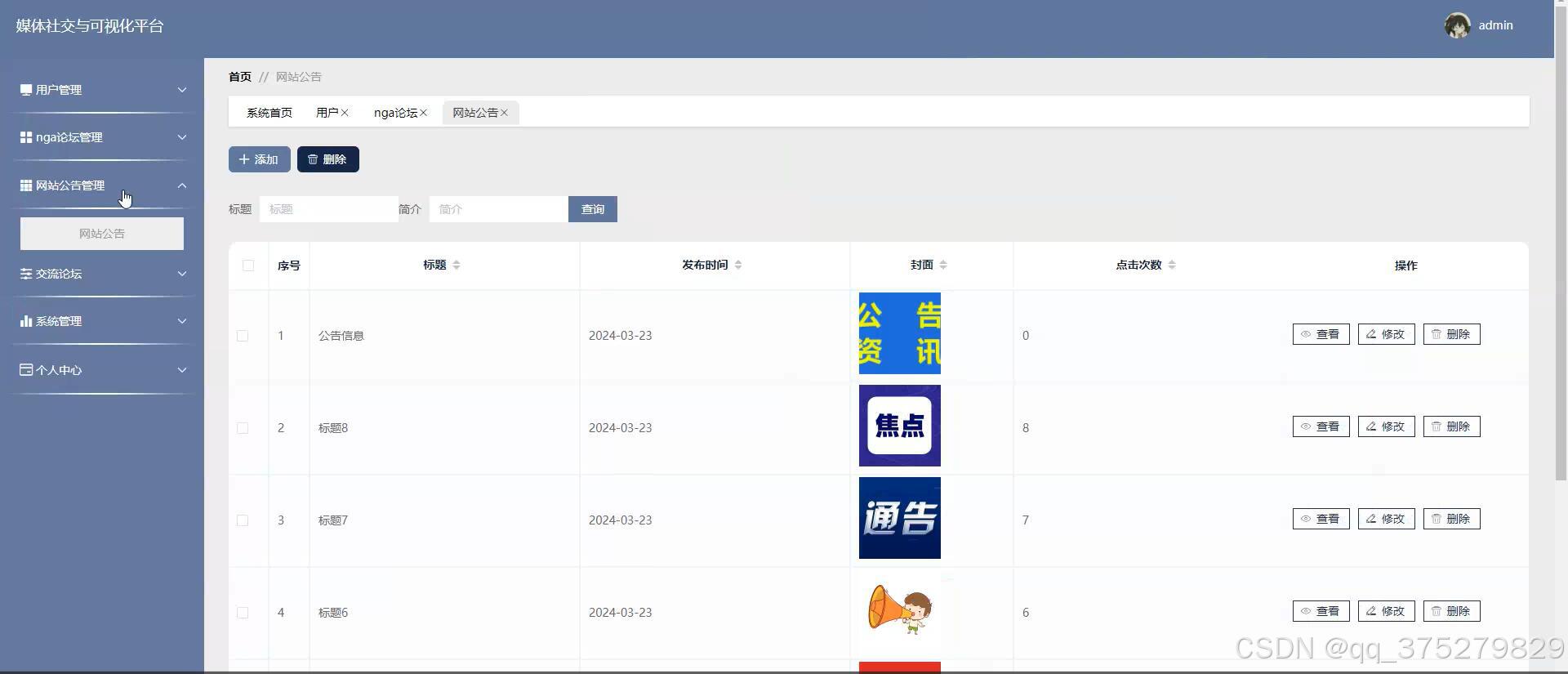Click the 媒体社交与可视化平台 title
The height and width of the screenshot is (674, 1568).
point(90,26)
